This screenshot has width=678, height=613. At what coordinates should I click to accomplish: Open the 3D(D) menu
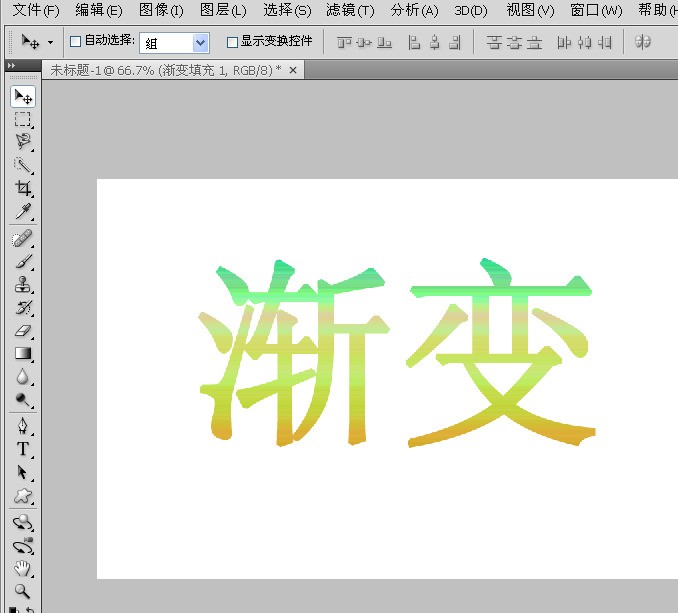470,10
